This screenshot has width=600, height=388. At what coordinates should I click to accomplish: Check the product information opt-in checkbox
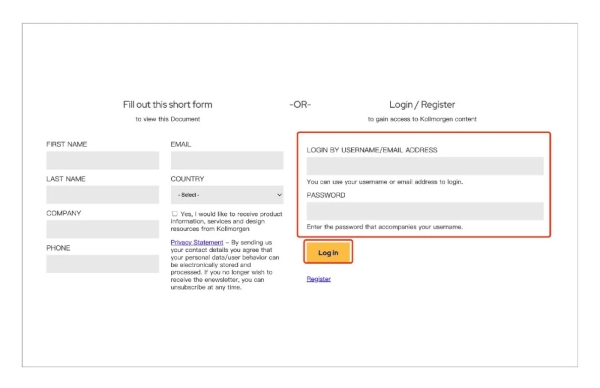(x=174, y=214)
